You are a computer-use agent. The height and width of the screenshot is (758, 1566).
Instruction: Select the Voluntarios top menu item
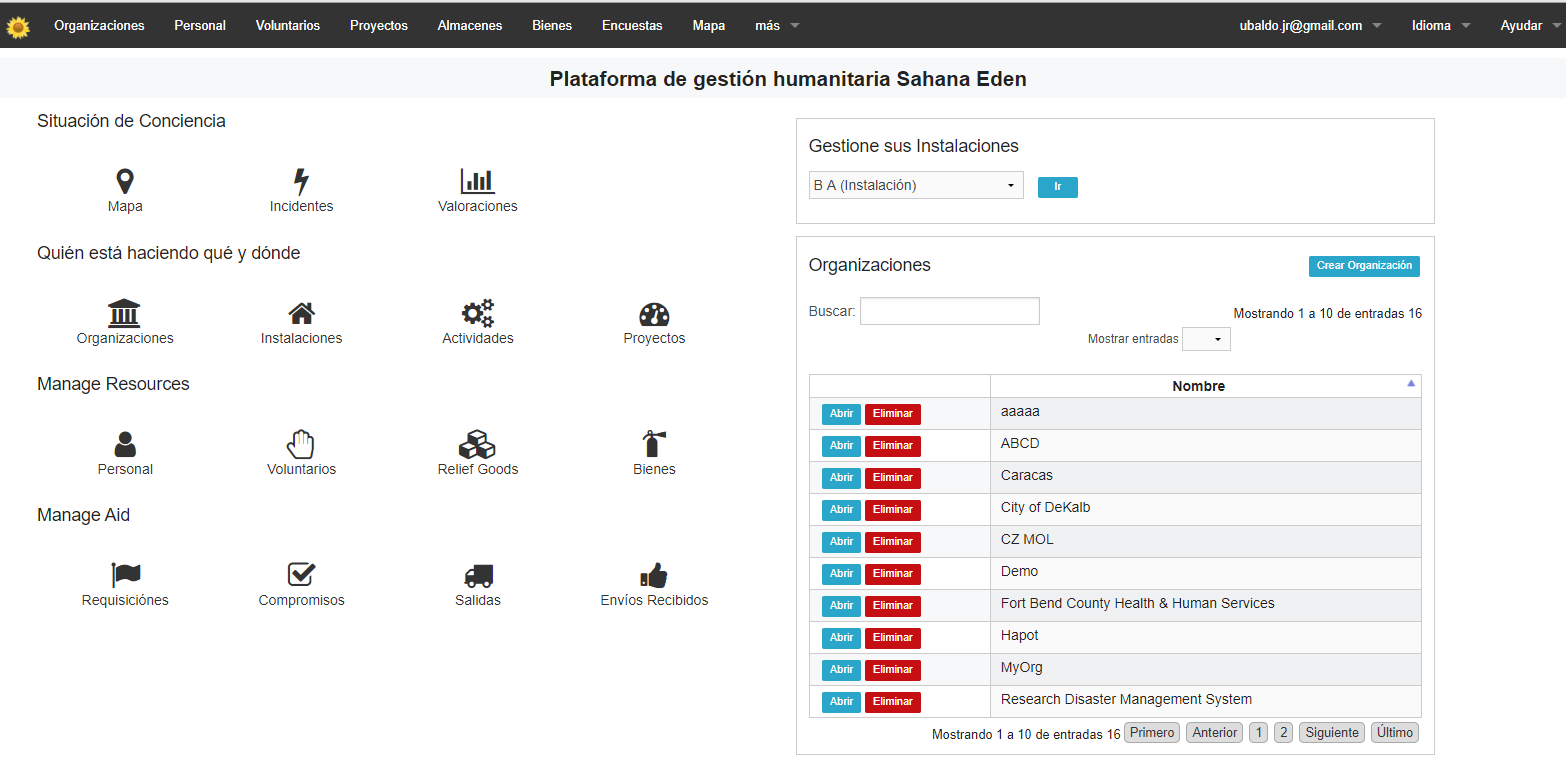288,26
